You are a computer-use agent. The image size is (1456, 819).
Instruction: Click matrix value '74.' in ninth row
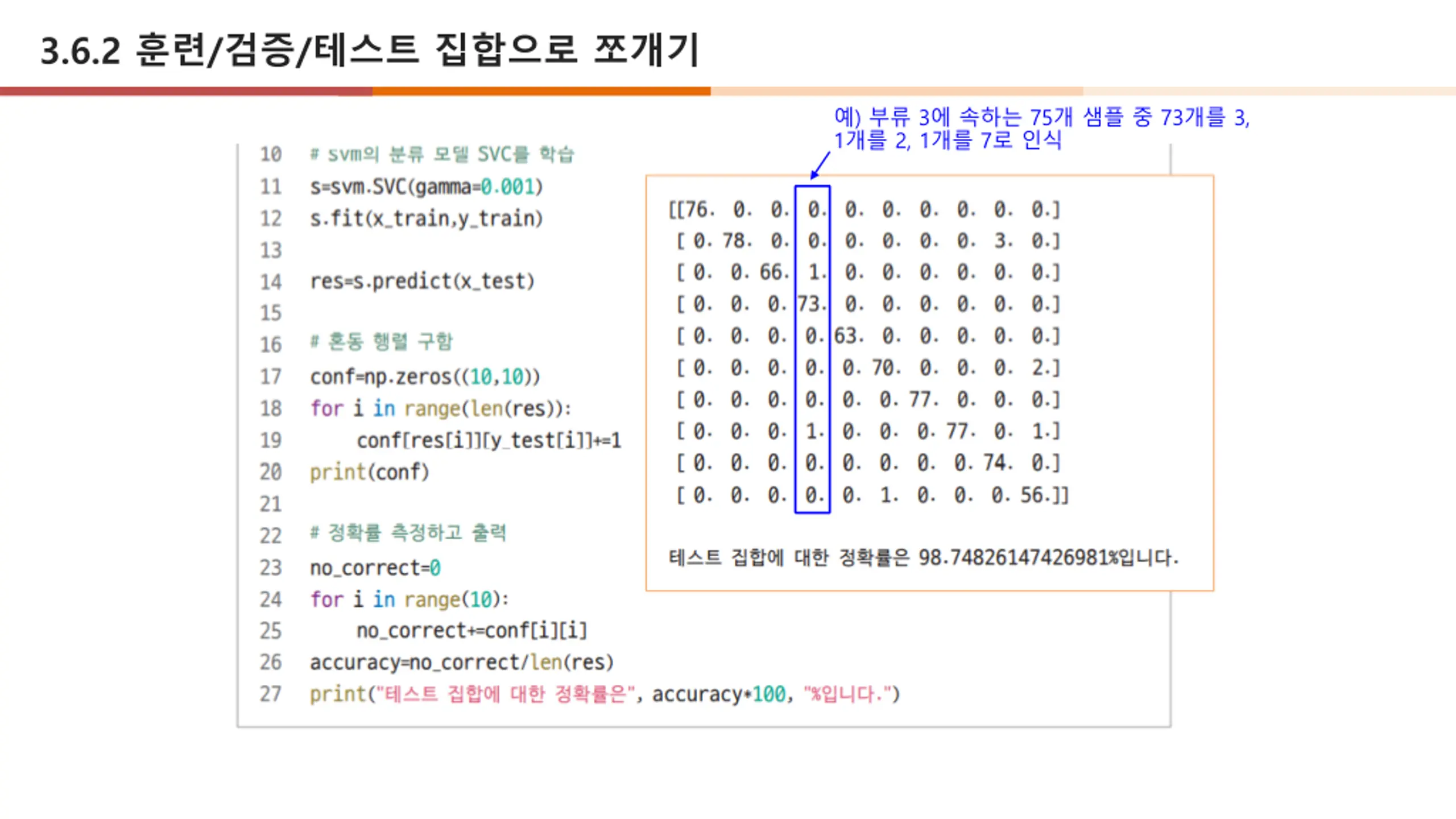point(998,462)
